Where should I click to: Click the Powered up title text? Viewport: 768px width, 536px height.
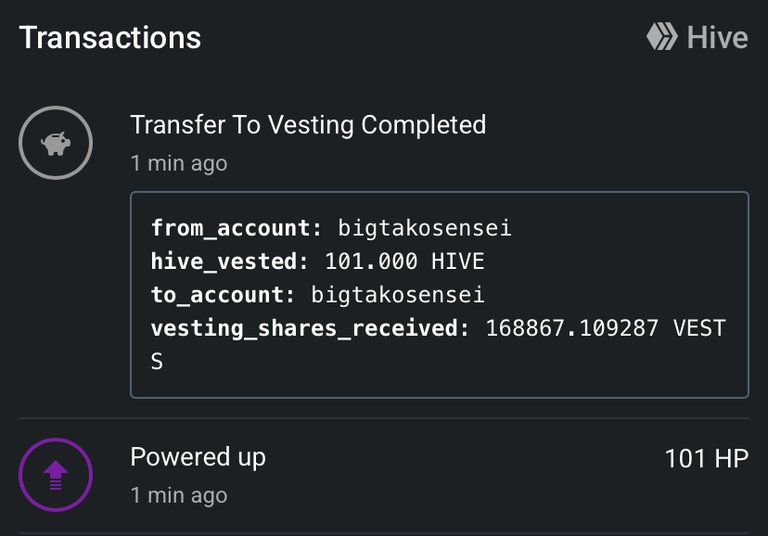point(198,458)
